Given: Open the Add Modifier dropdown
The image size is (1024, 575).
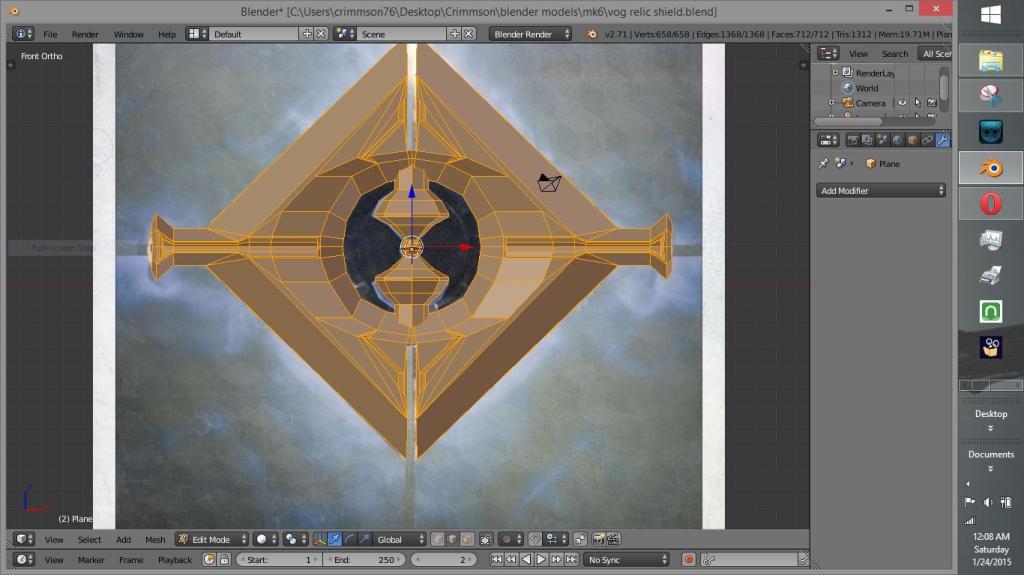Looking at the screenshot, I should [881, 191].
